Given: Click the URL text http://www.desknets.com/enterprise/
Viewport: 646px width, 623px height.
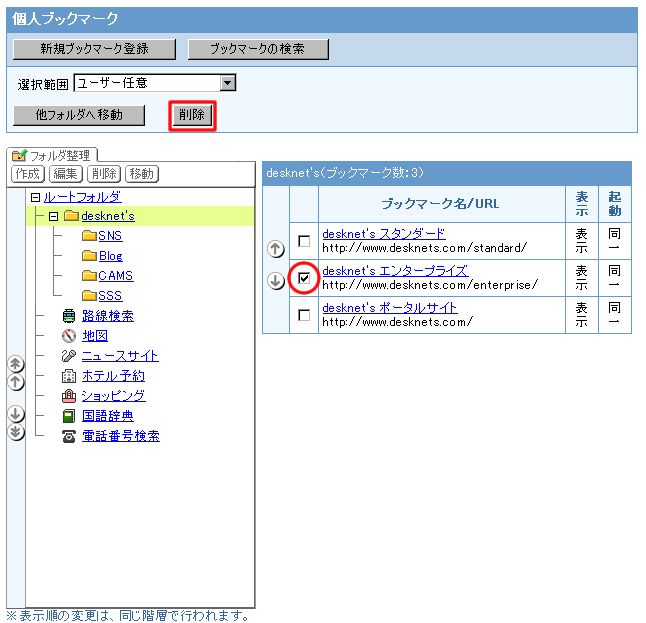Looking at the screenshot, I should point(430,285).
